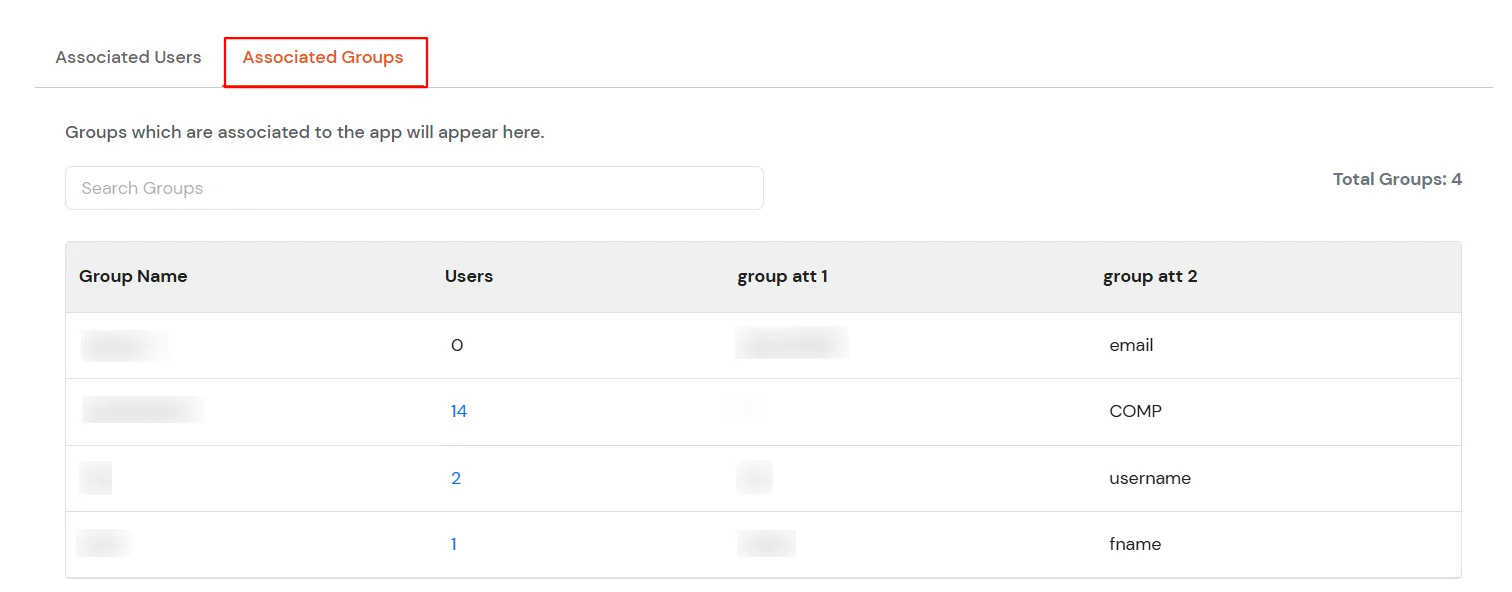This screenshot has height=592, width=1512.
Task: Select the row showing COMP attribute
Action: (x=700, y=411)
